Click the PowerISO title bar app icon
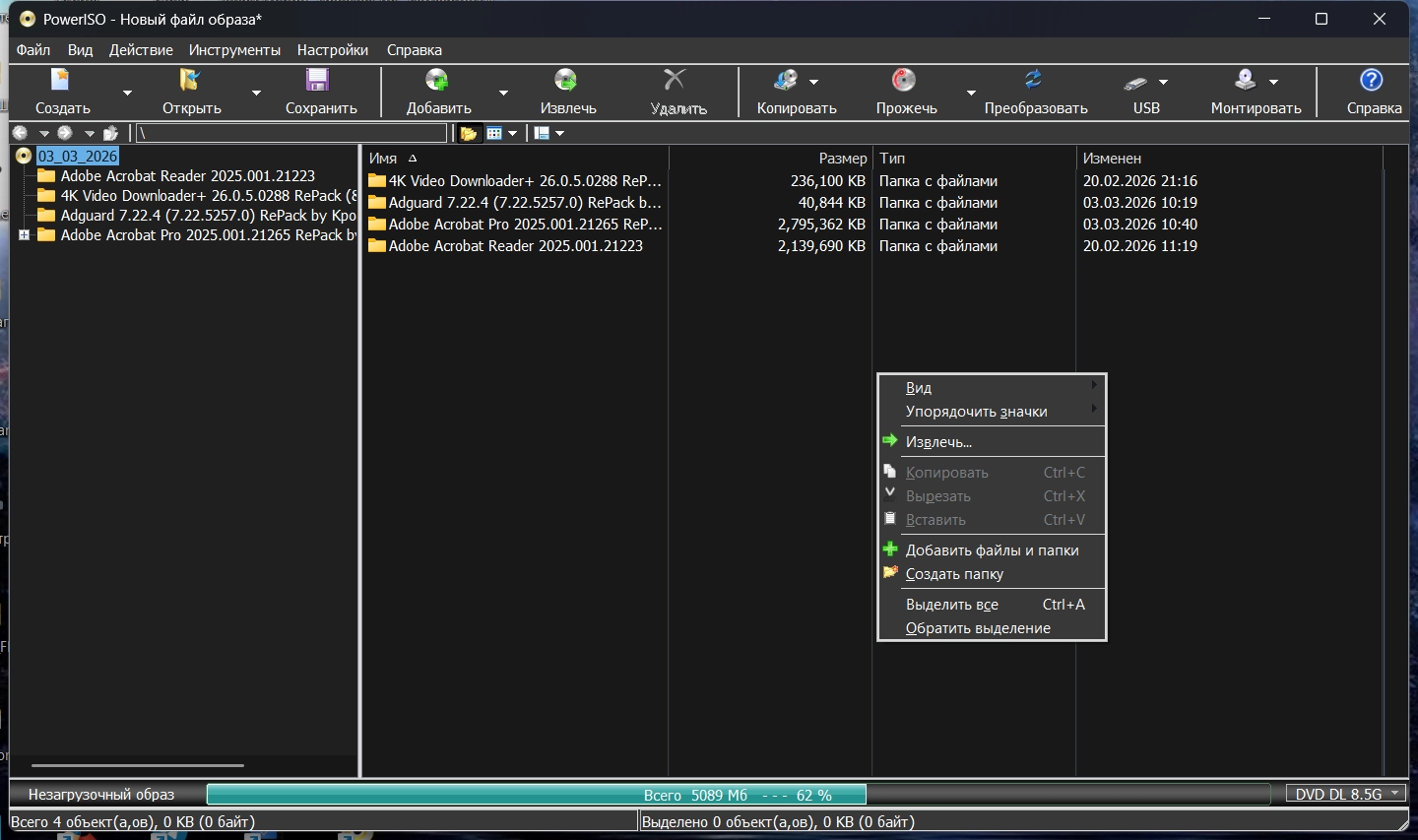1418x840 pixels. 27,19
